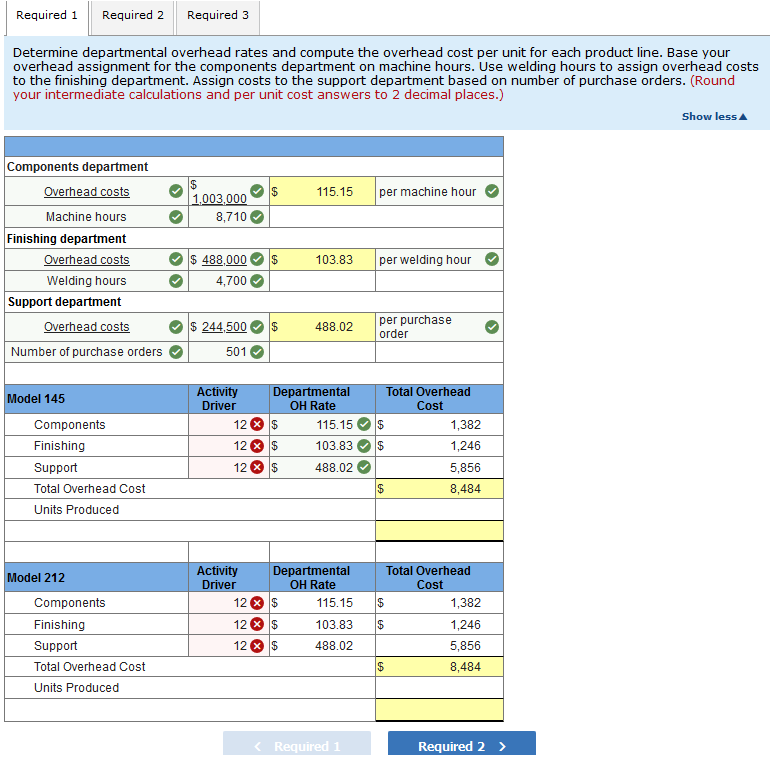Click Model 212 Units Produced value cell

(x=439, y=688)
